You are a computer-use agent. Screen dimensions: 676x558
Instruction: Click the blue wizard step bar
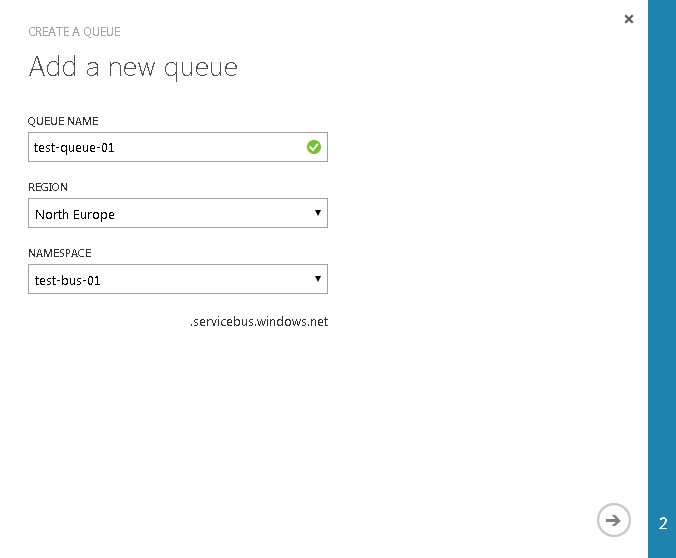[x=662, y=250]
